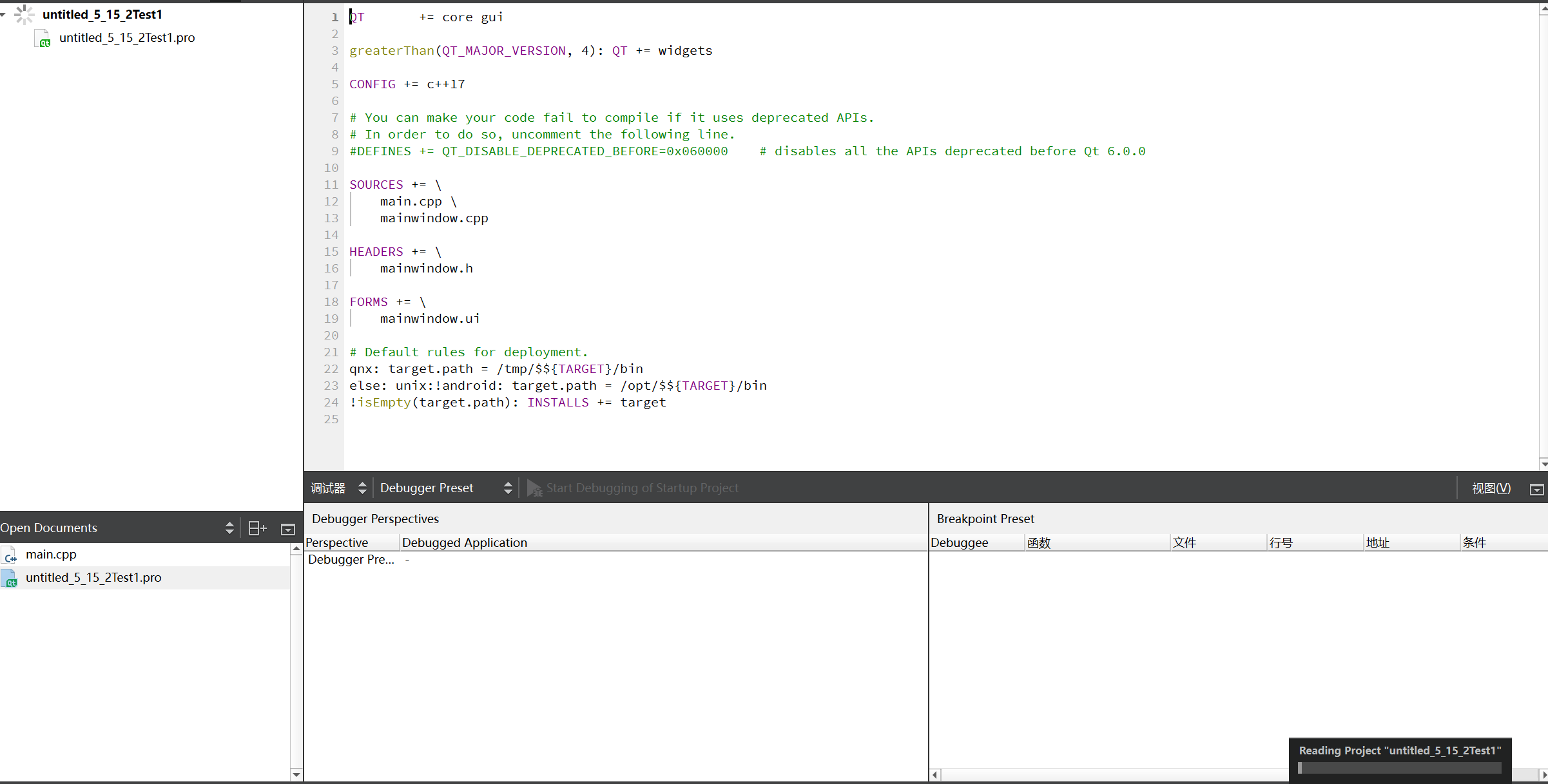
Task: Sort breakpoints by the 函数 column header
Action: click(x=1038, y=542)
